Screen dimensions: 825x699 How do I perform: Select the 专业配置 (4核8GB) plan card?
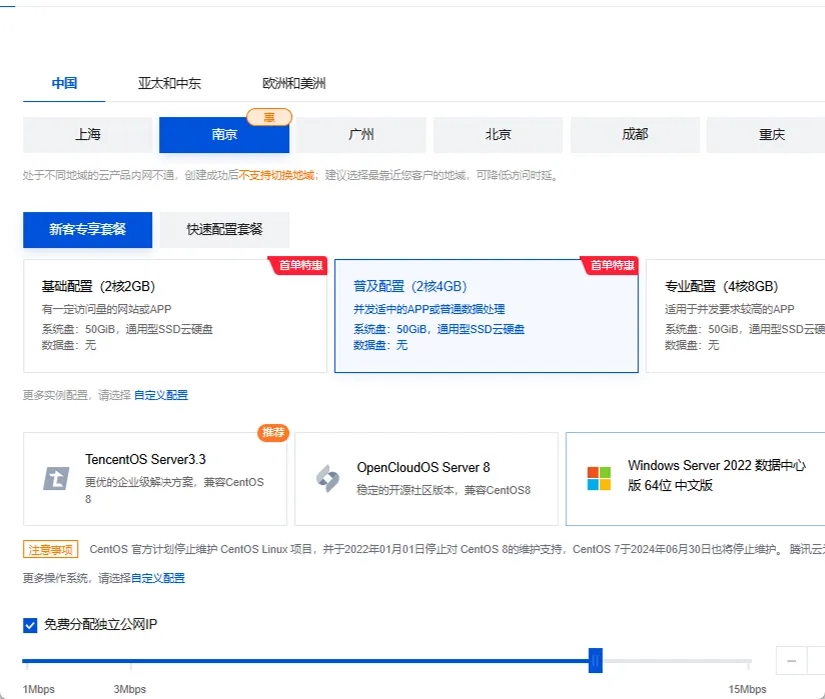tap(740, 315)
